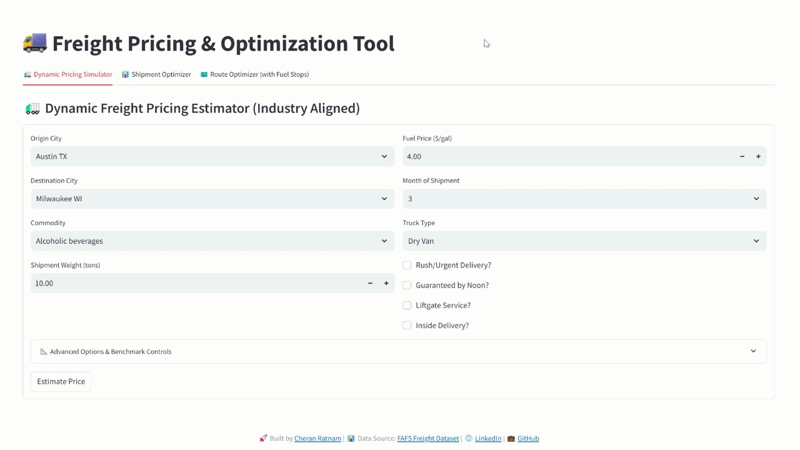800x450 pixels.
Task: Toggle Liftgate Service checkbox
Action: pos(407,305)
